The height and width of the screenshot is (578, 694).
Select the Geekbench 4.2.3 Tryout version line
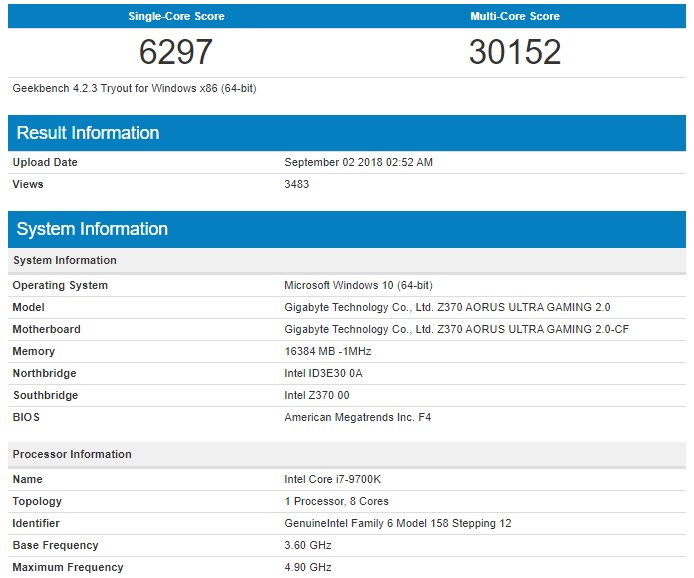coord(134,89)
